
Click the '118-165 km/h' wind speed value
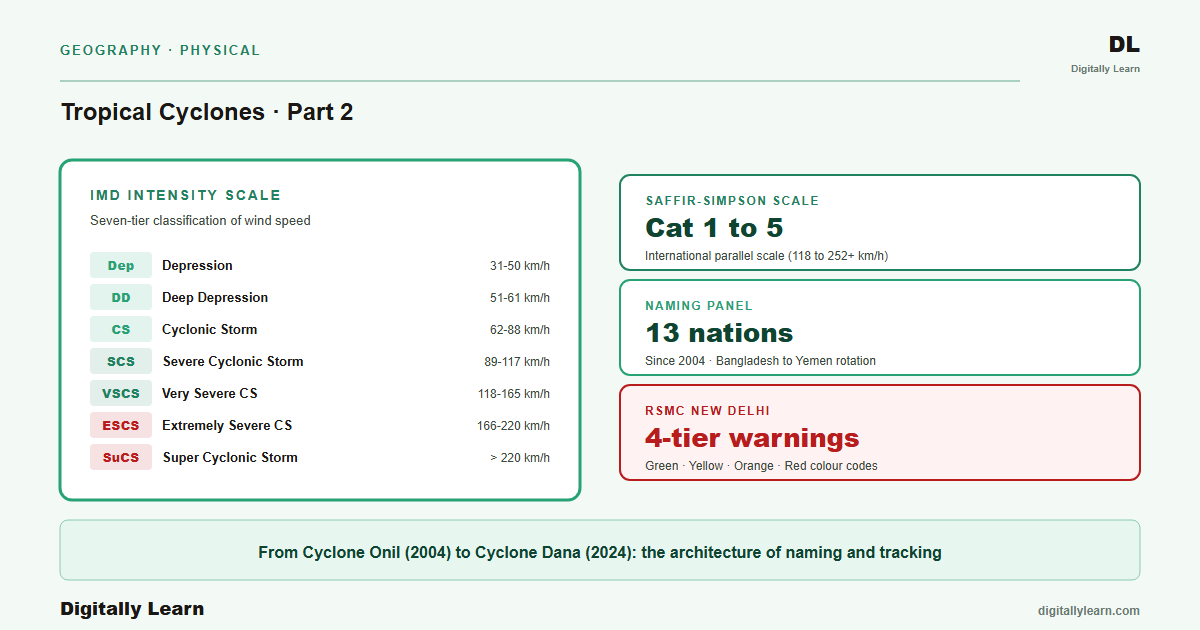point(514,394)
